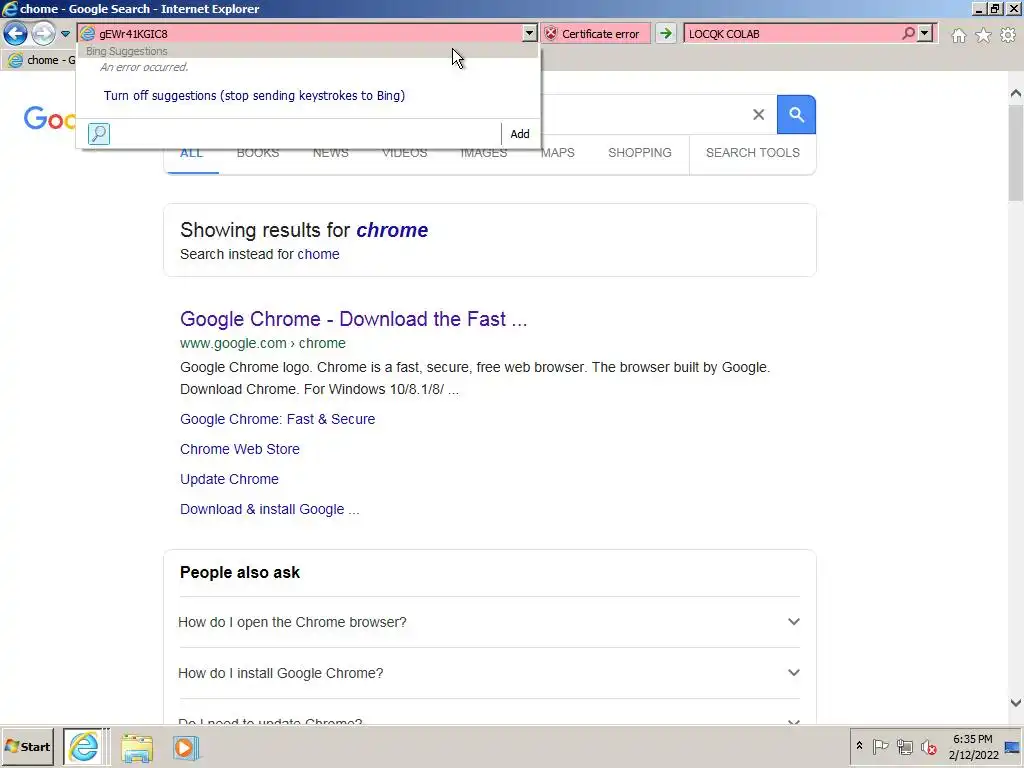Select the 'chome - G' browser tab
The height and width of the screenshot is (768, 1024).
[x=40, y=60]
